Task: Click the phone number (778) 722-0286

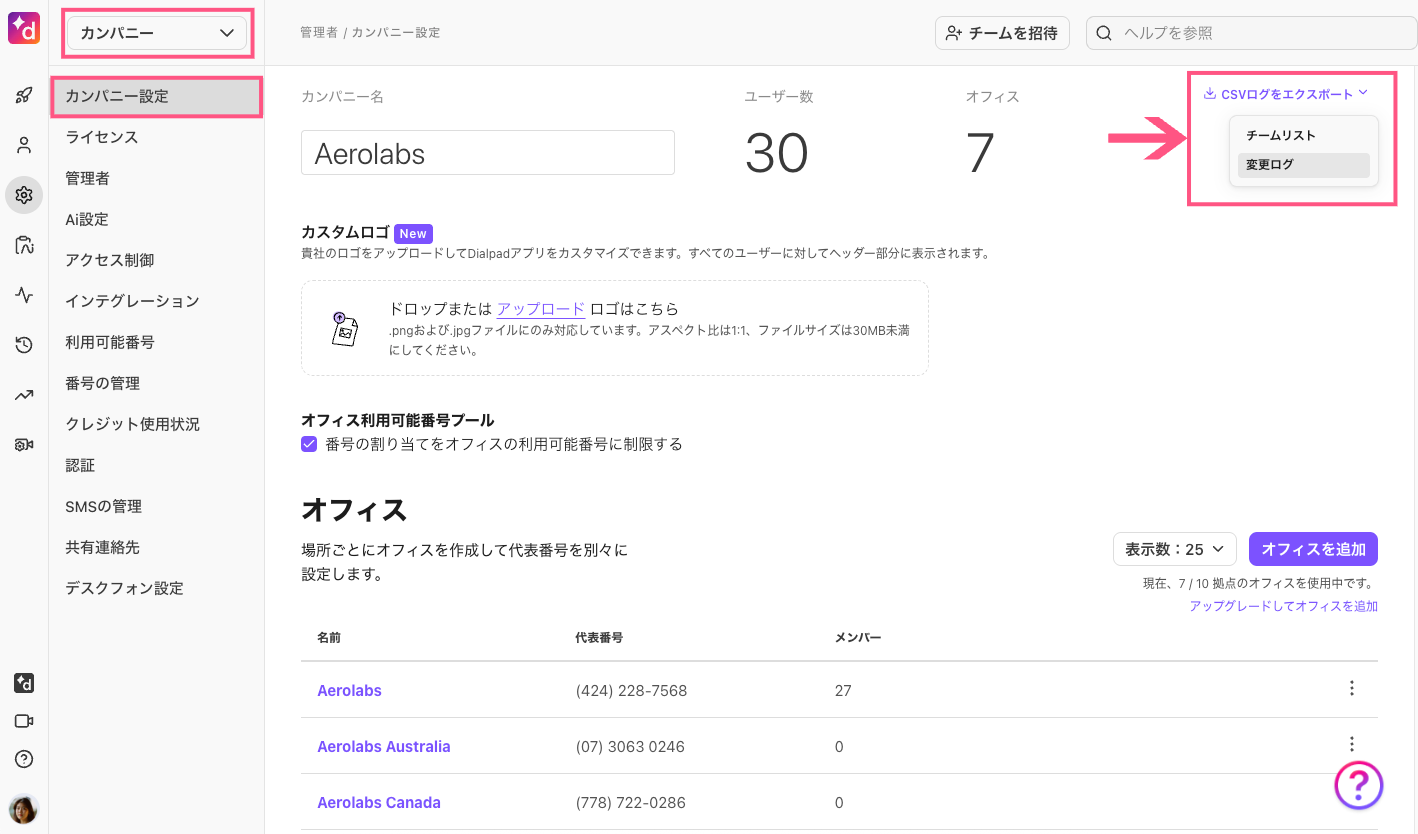Action: point(630,802)
